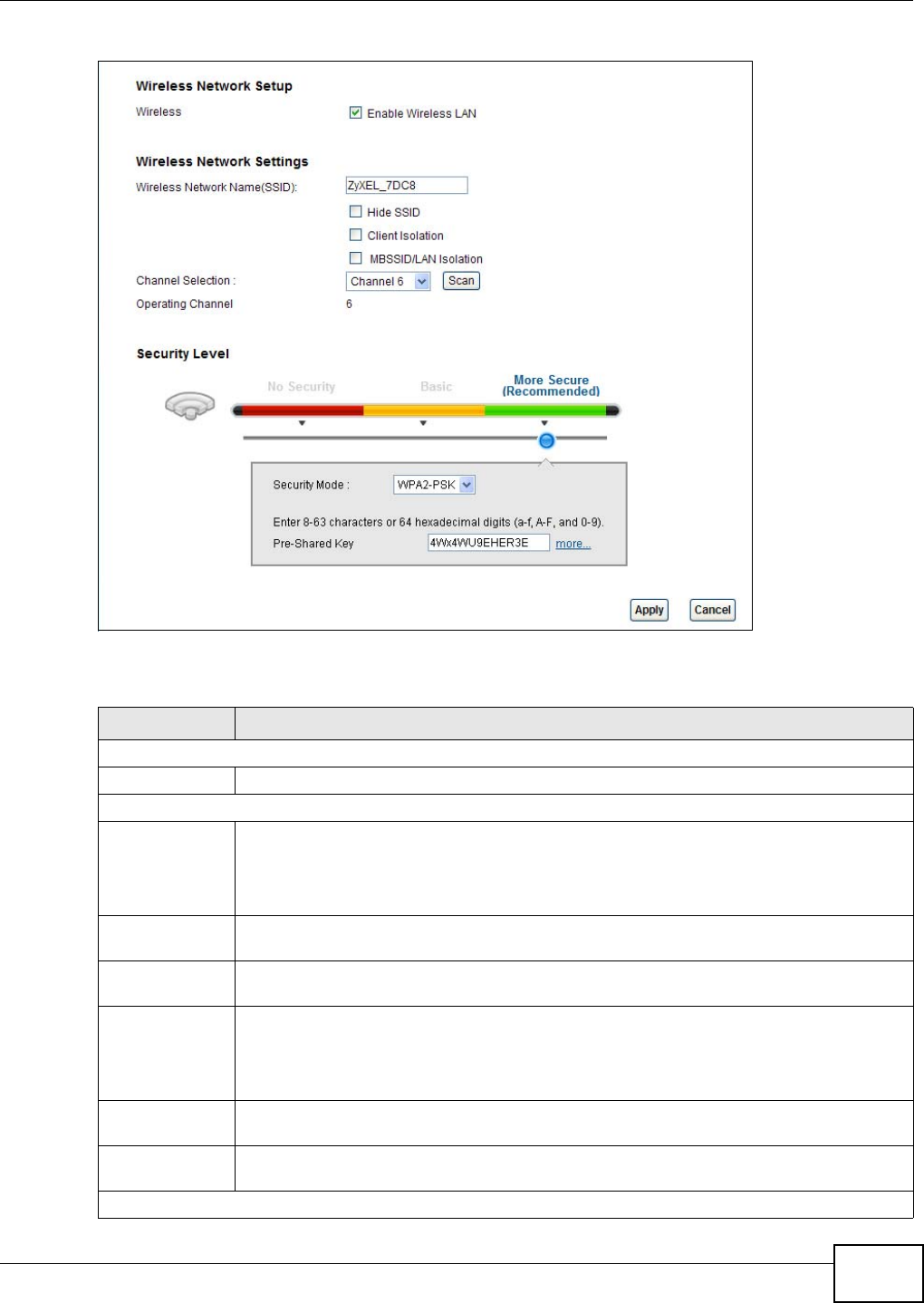924x1303 pixels.
Task: Click the Security Level heading
Action: 183,354
